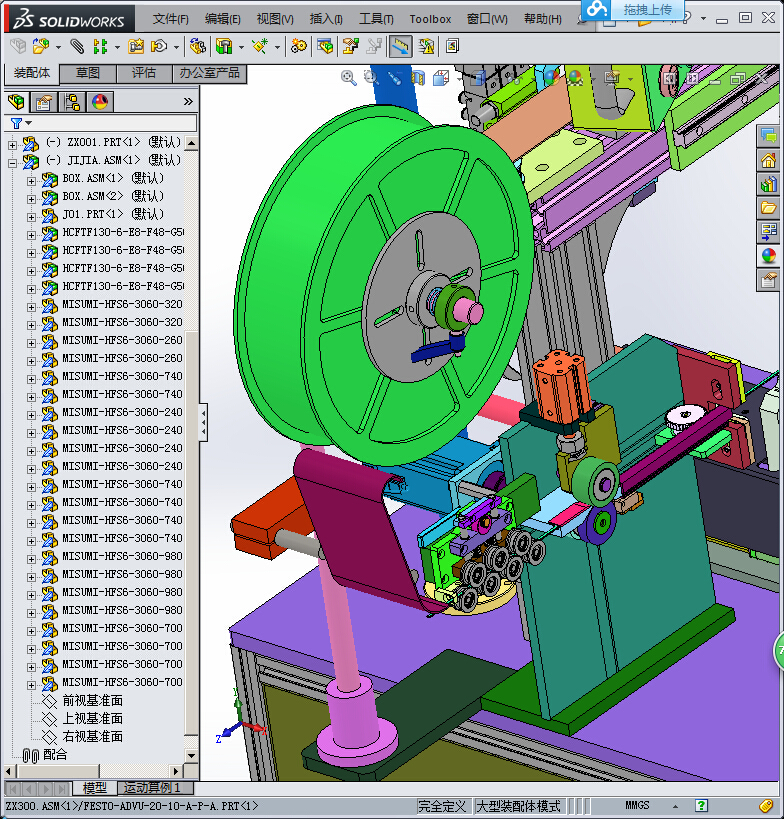Open Smart Fasteners tool
Image resolution: width=784 pixels, height=819 pixels.
tap(136, 46)
